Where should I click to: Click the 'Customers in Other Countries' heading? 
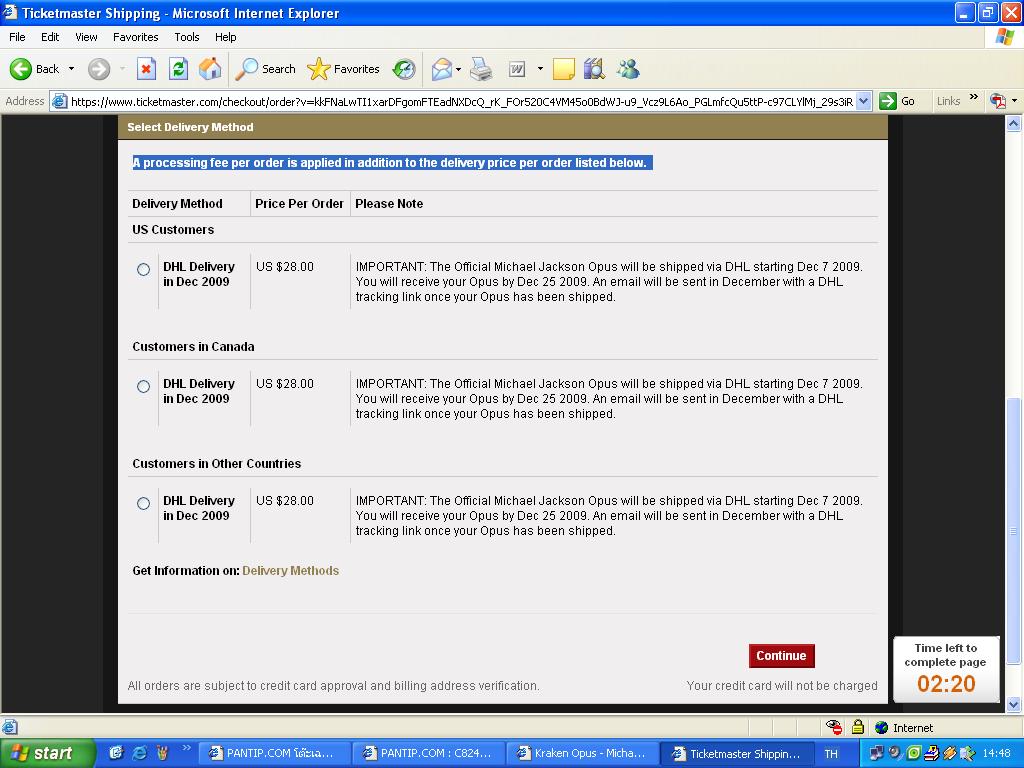[x=217, y=464]
